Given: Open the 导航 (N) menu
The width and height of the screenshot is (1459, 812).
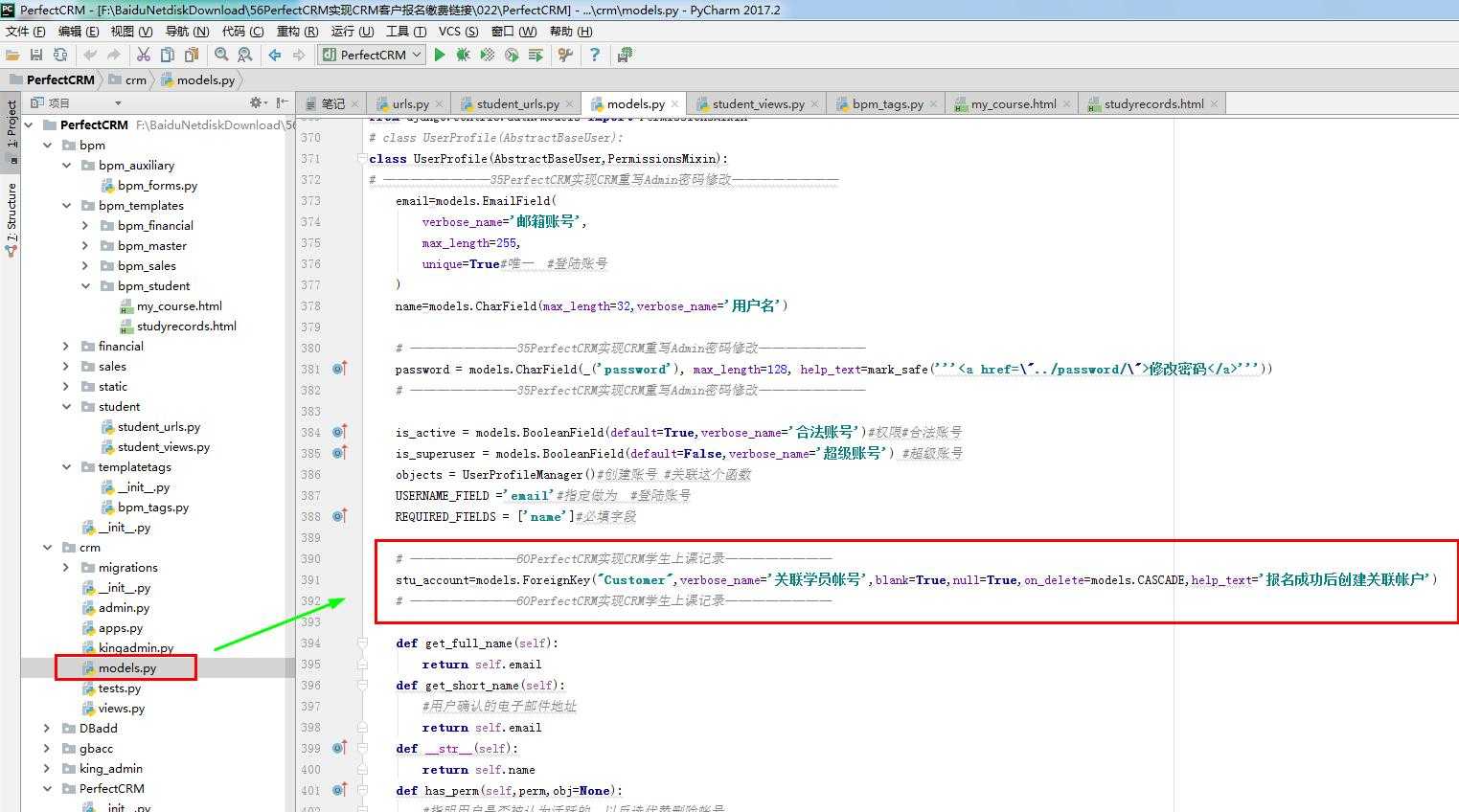Looking at the screenshot, I should tap(187, 31).
